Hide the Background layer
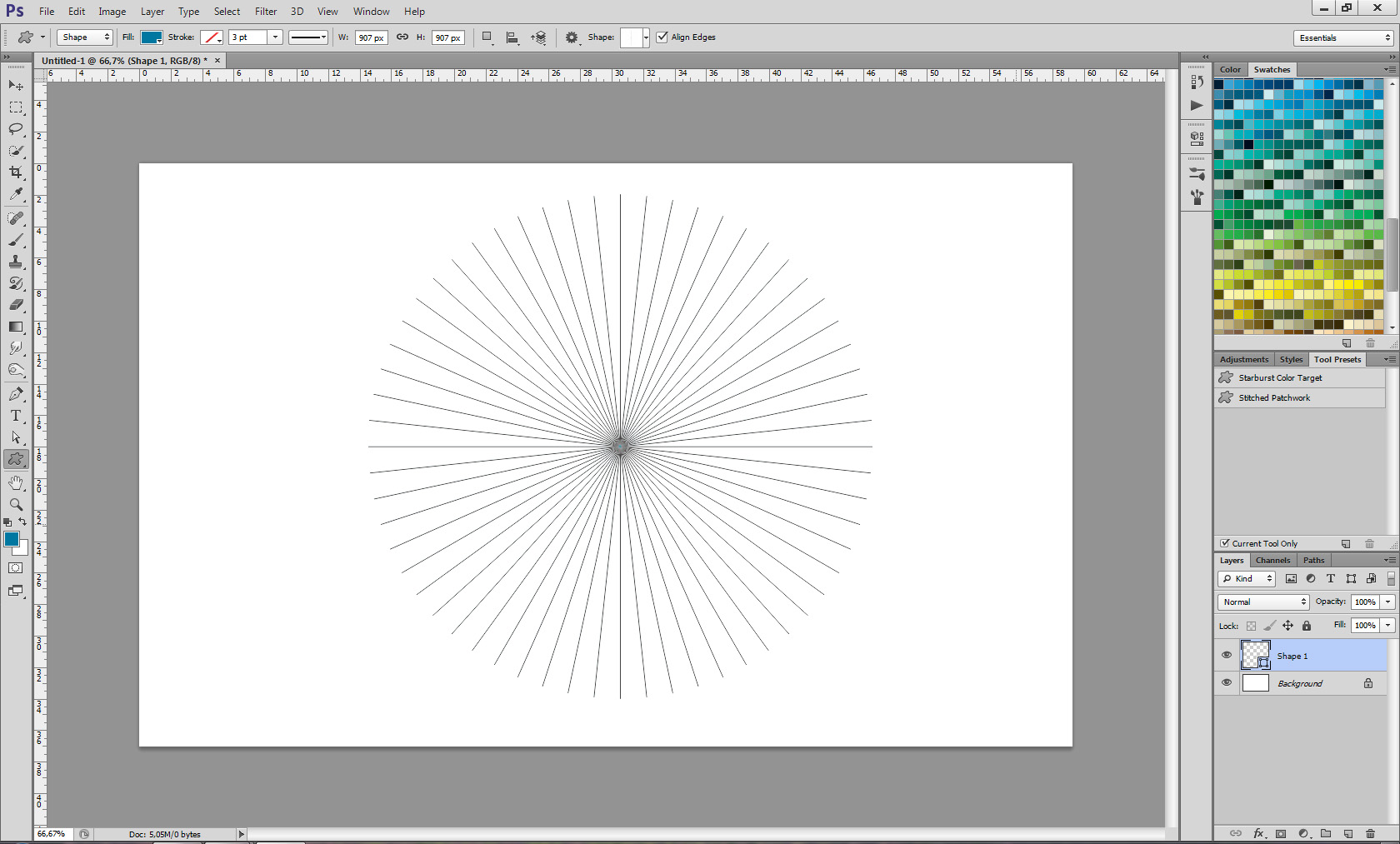 (x=1227, y=682)
